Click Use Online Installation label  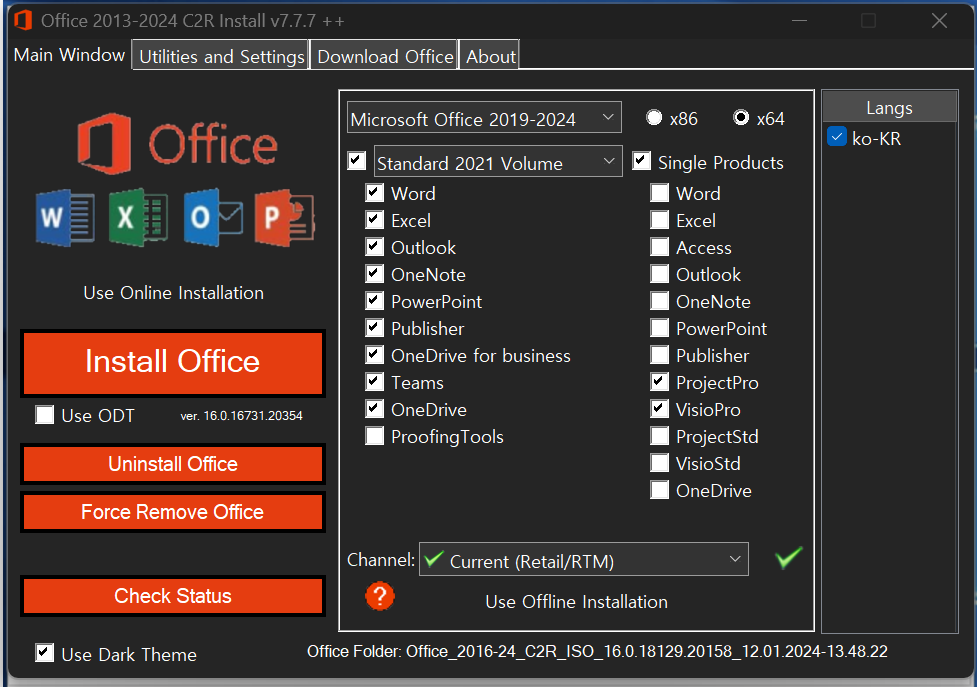(174, 293)
